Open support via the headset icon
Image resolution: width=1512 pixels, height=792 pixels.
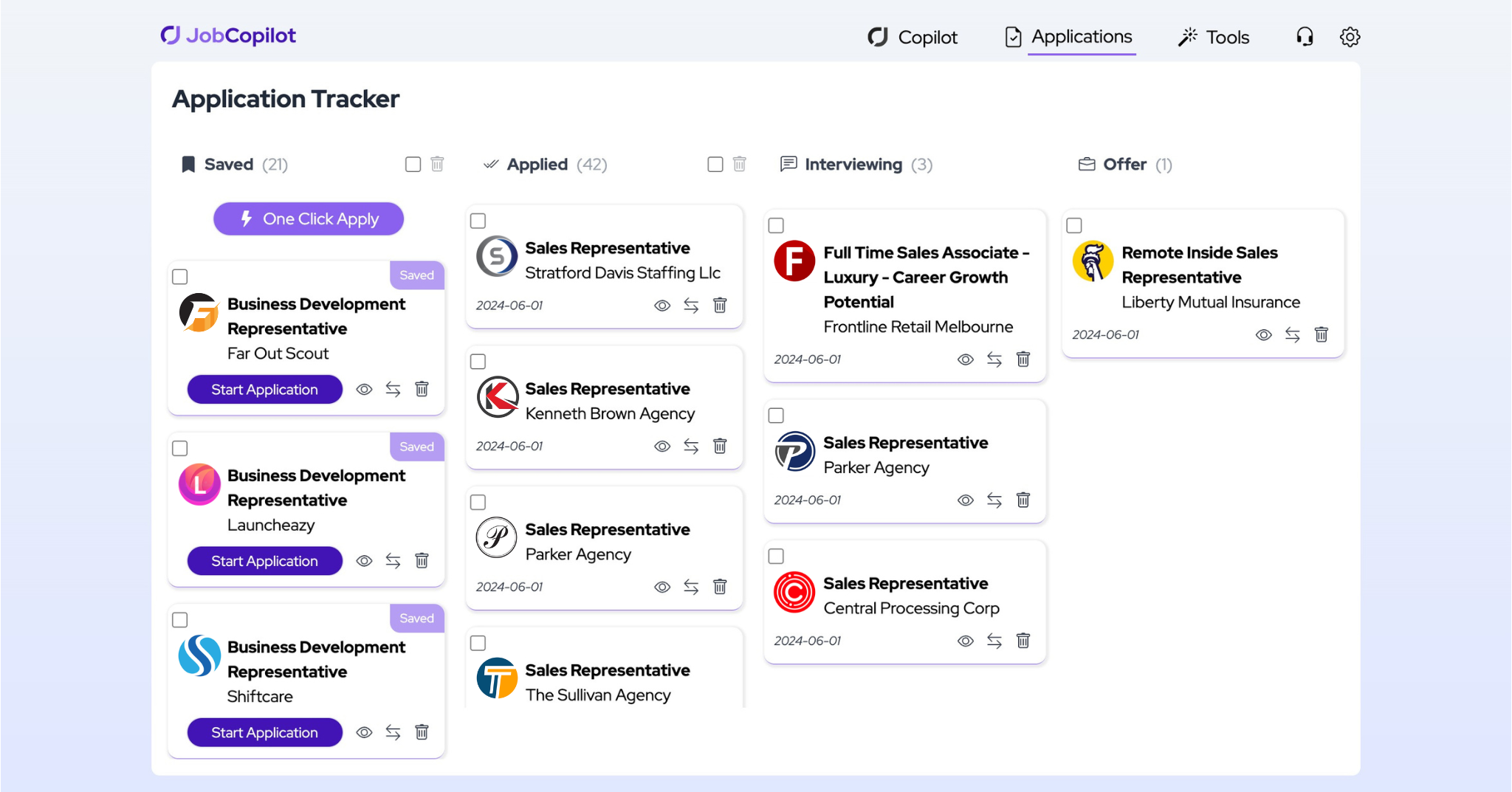[1305, 36]
